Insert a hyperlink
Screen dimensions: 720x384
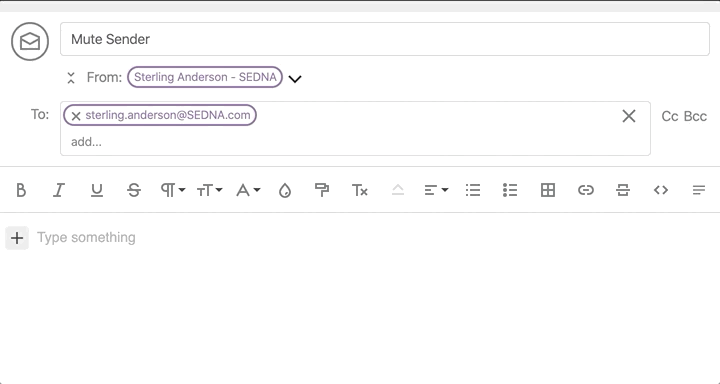pos(585,190)
